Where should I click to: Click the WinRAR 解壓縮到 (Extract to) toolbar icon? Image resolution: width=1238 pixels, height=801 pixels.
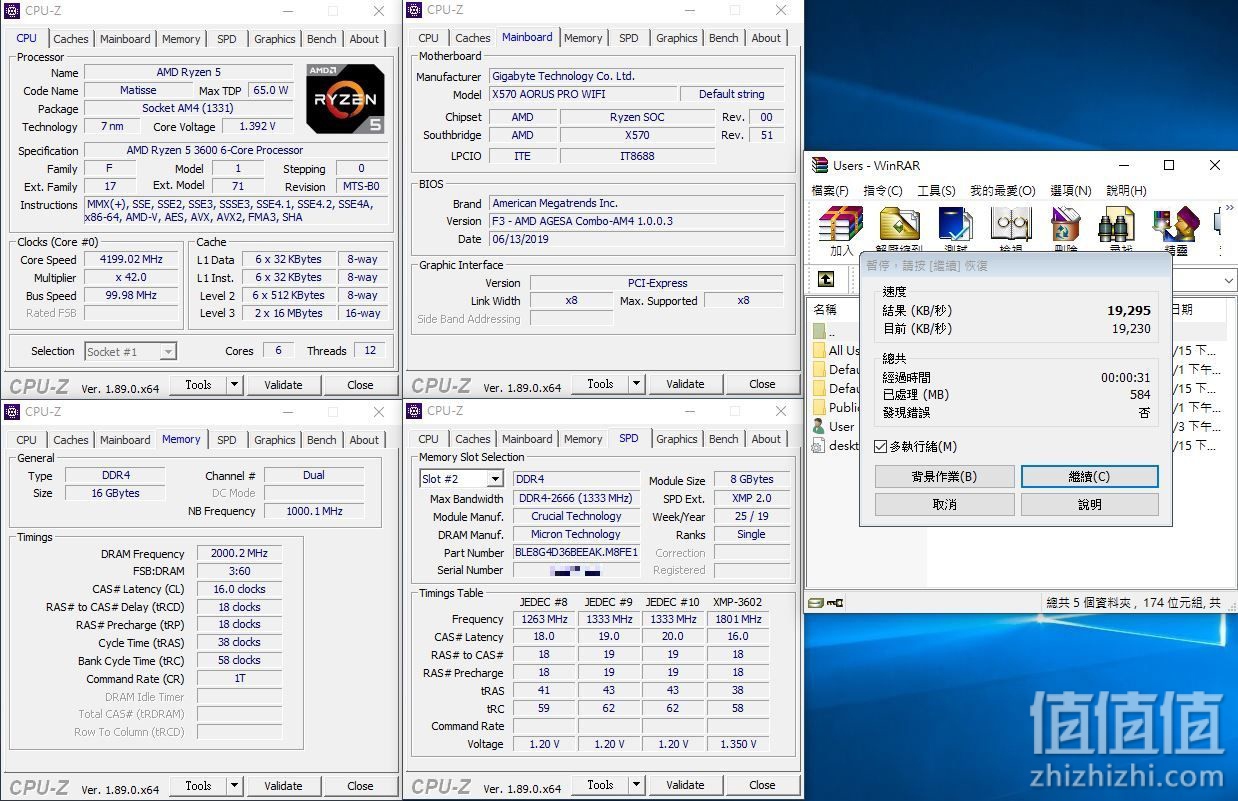click(898, 224)
